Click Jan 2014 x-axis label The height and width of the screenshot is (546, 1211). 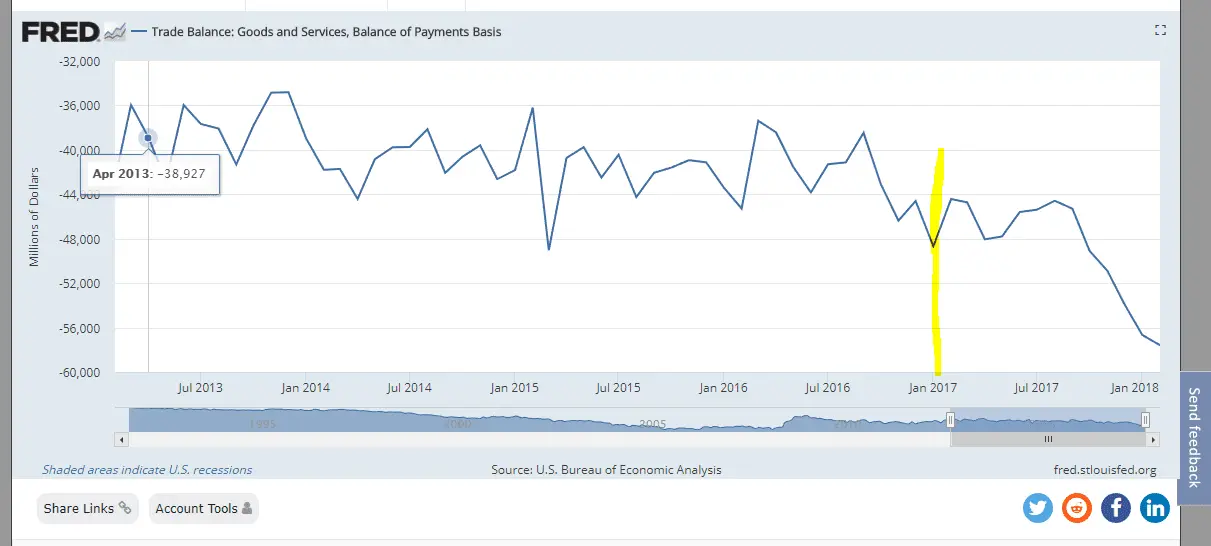tap(306, 387)
